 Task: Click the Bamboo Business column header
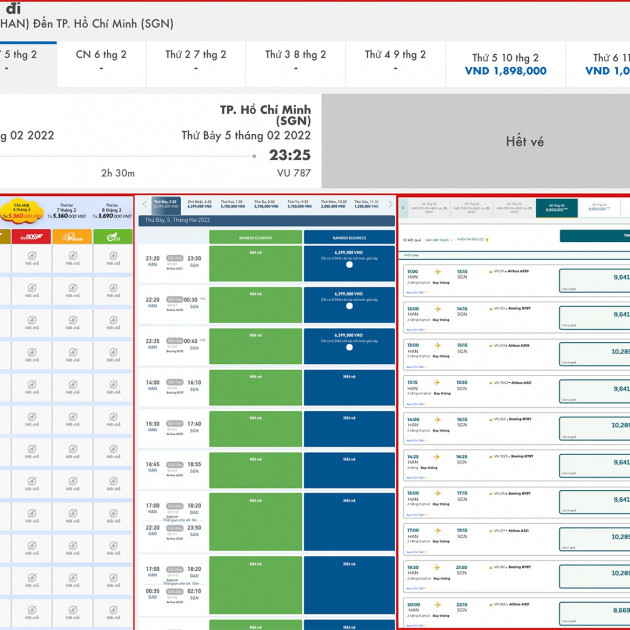(x=350, y=237)
